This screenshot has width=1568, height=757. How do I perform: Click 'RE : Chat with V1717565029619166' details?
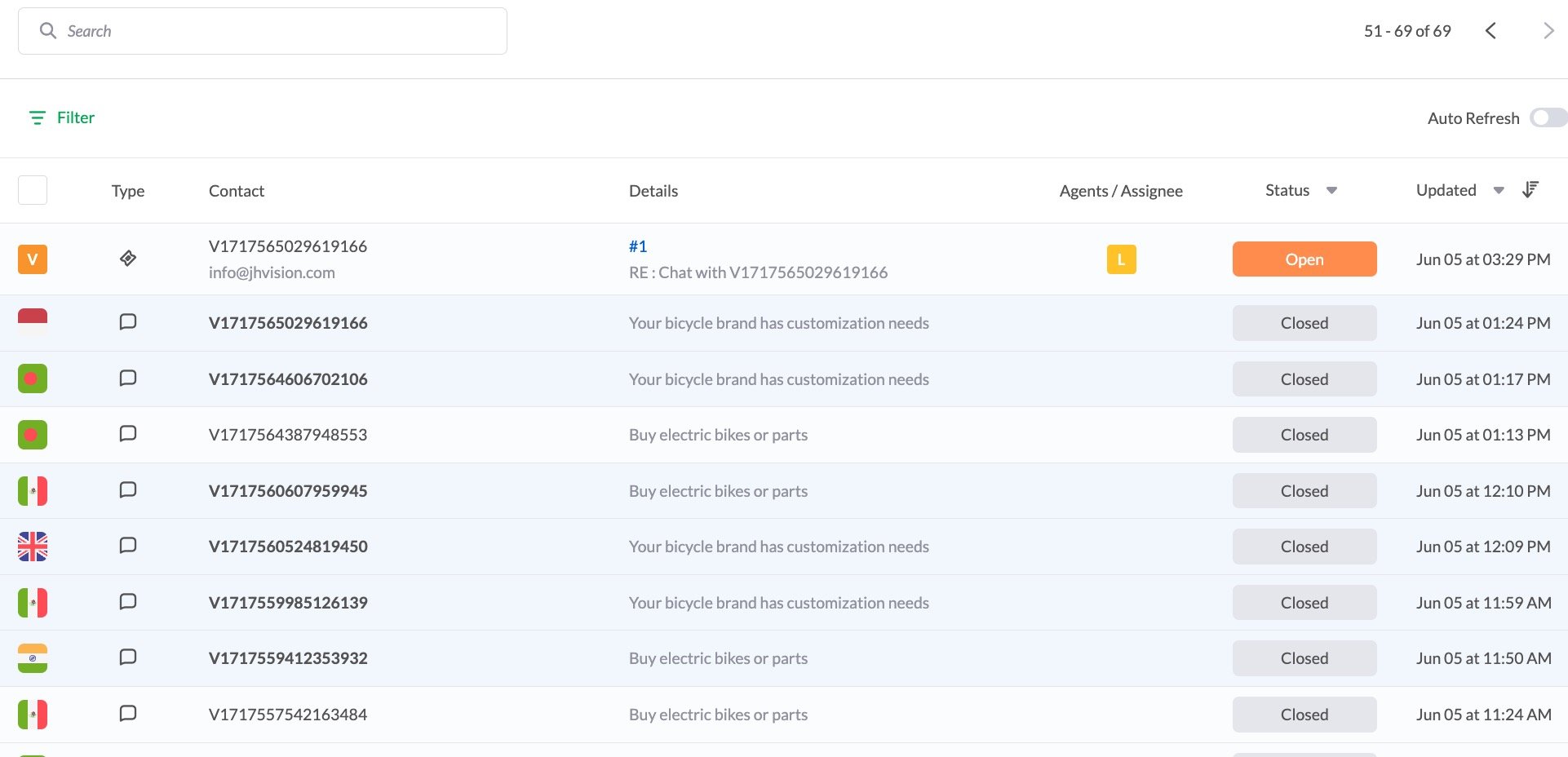758,272
